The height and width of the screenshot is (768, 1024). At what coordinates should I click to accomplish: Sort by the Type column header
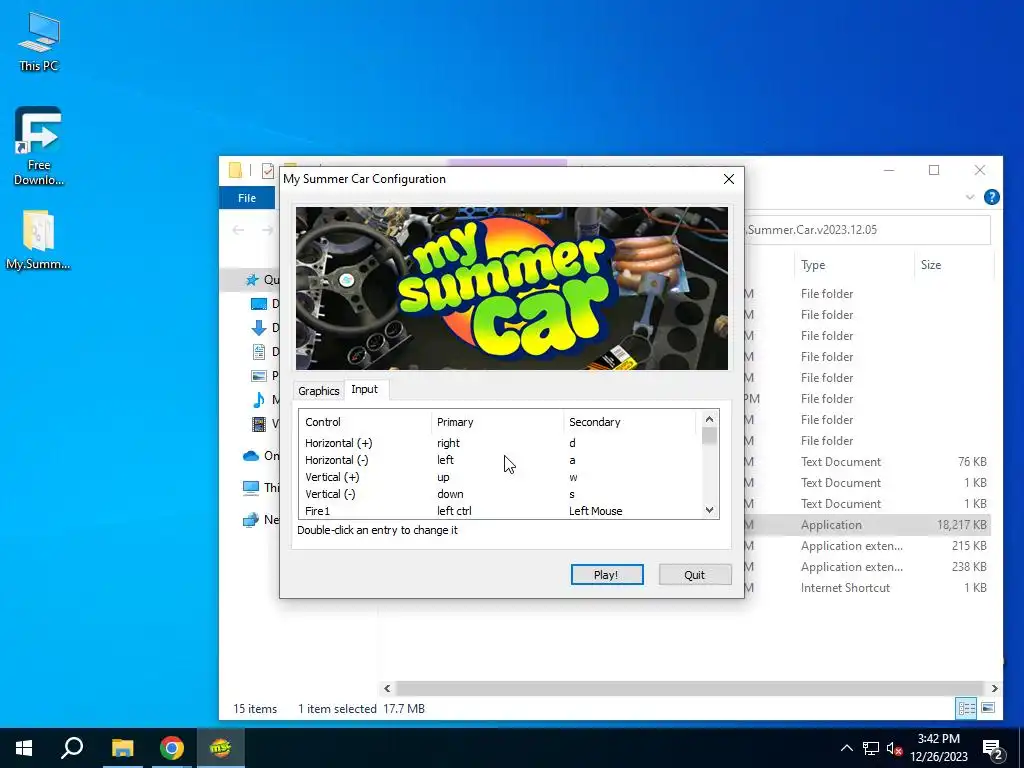point(854,265)
